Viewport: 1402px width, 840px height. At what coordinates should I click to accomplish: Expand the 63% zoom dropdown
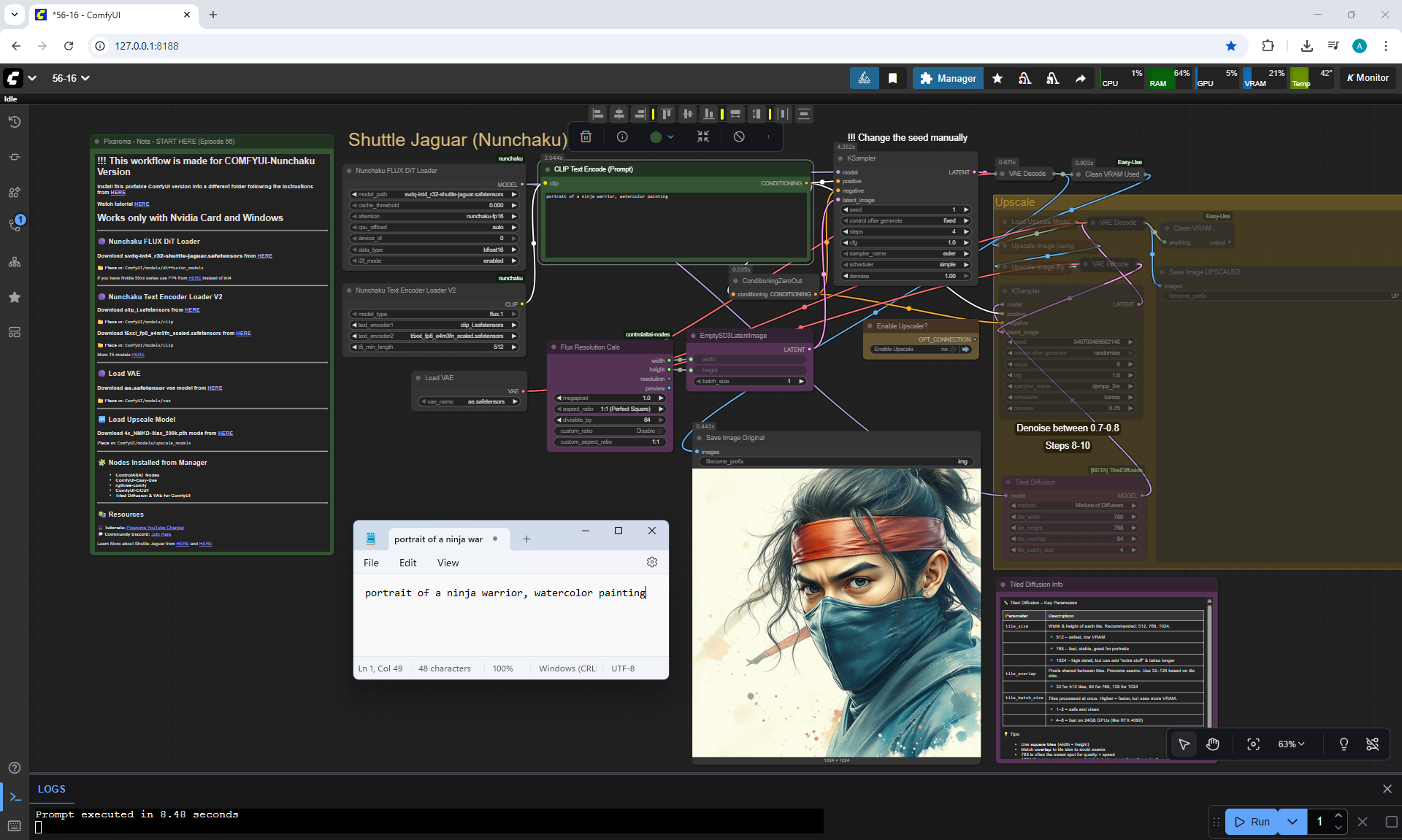point(1291,744)
